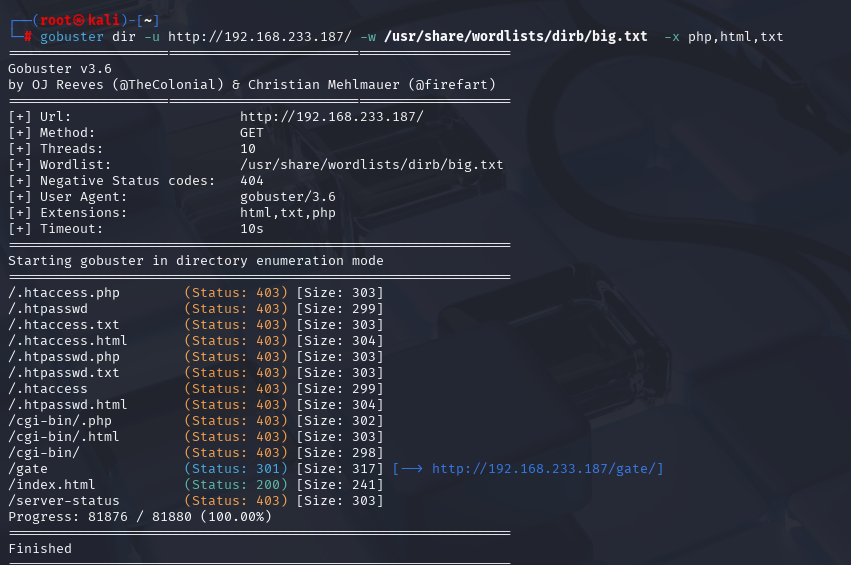The width and height of the screenshot is (851, 565).
Task: Click the /.htpasswd result without extension
Action: tap(48, 309)
